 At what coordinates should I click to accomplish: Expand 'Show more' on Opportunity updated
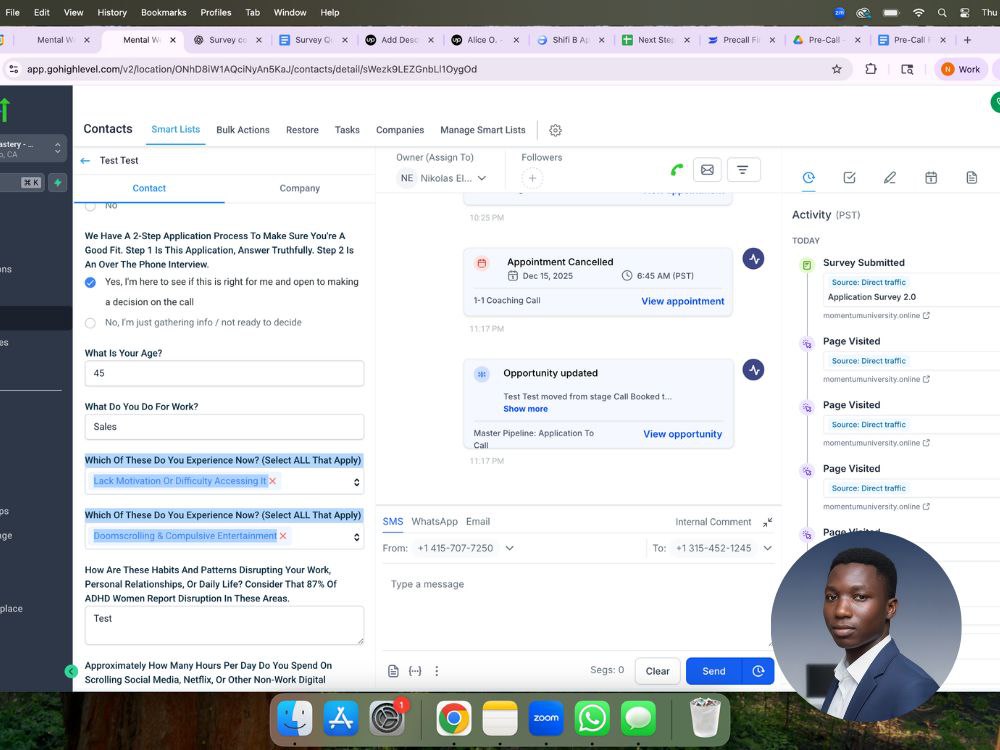(x=525, y=409)
